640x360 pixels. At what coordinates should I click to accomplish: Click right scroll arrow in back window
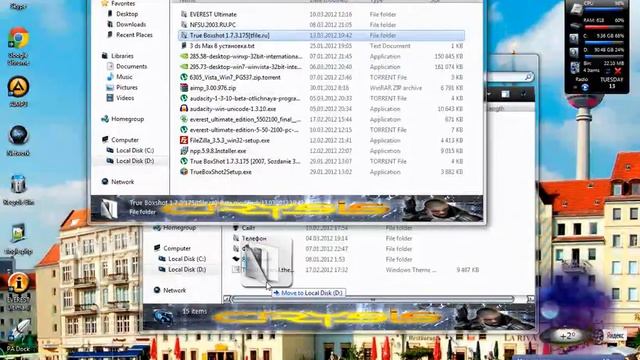(x=530, y=300)
